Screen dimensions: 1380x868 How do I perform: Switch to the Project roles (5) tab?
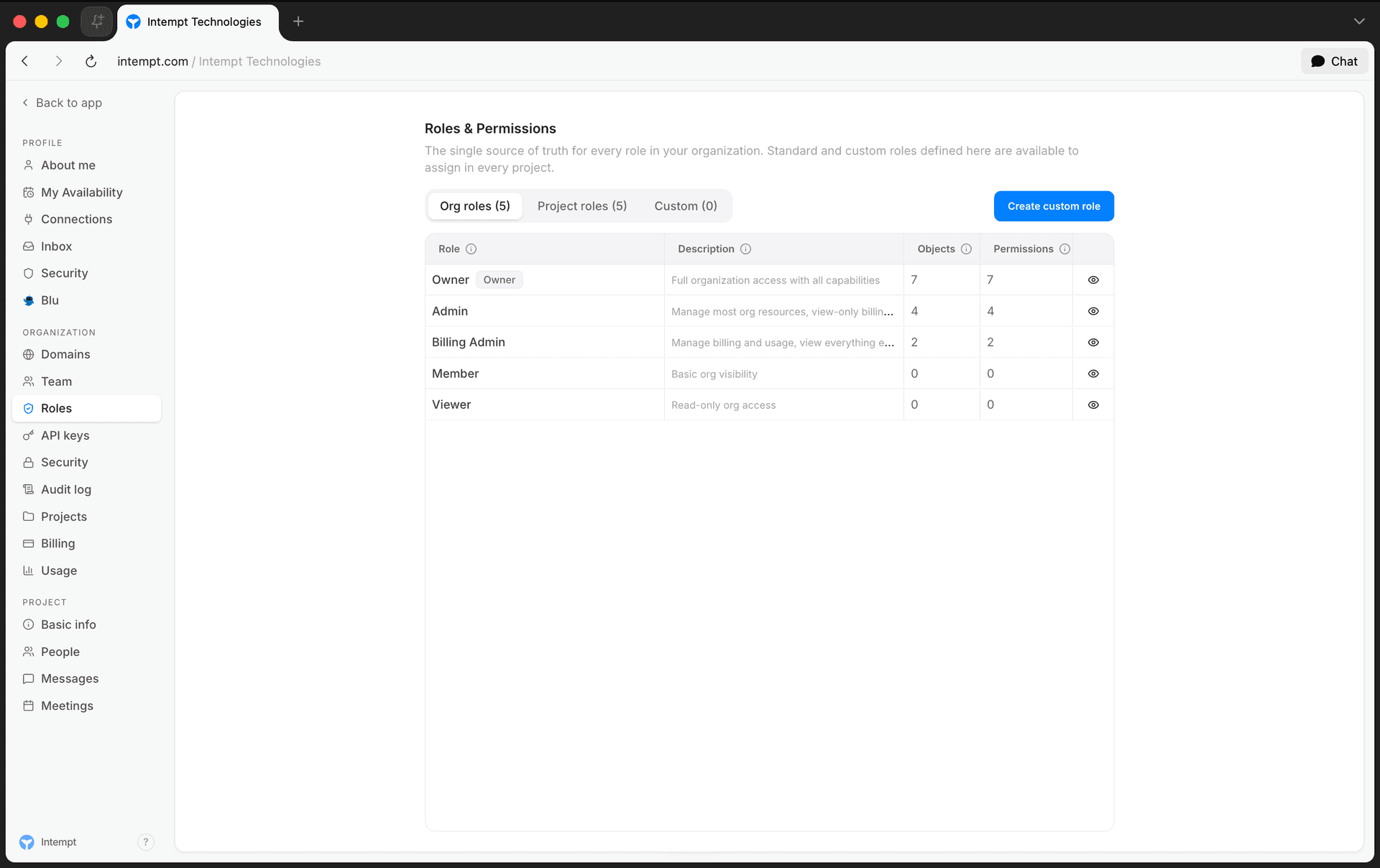tap(582, 206)
